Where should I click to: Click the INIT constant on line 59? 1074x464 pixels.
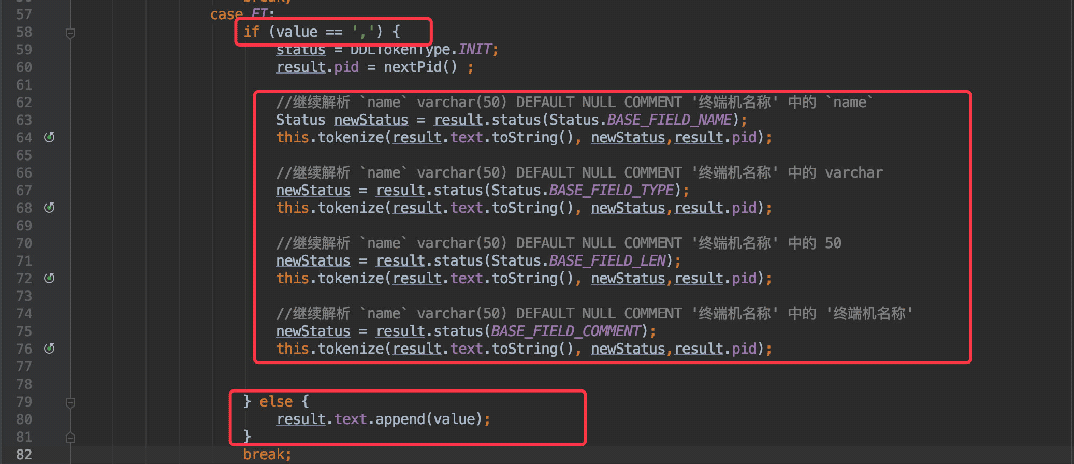[477, 50]
